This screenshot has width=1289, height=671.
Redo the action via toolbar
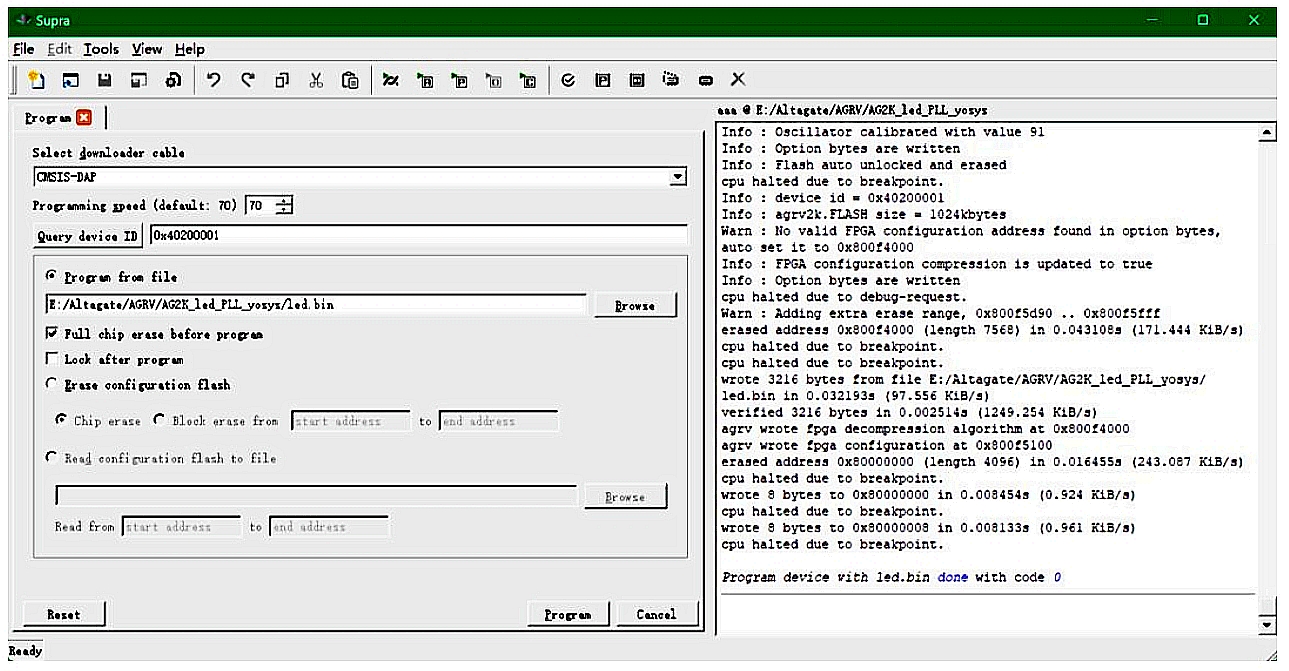pos(248,79)
